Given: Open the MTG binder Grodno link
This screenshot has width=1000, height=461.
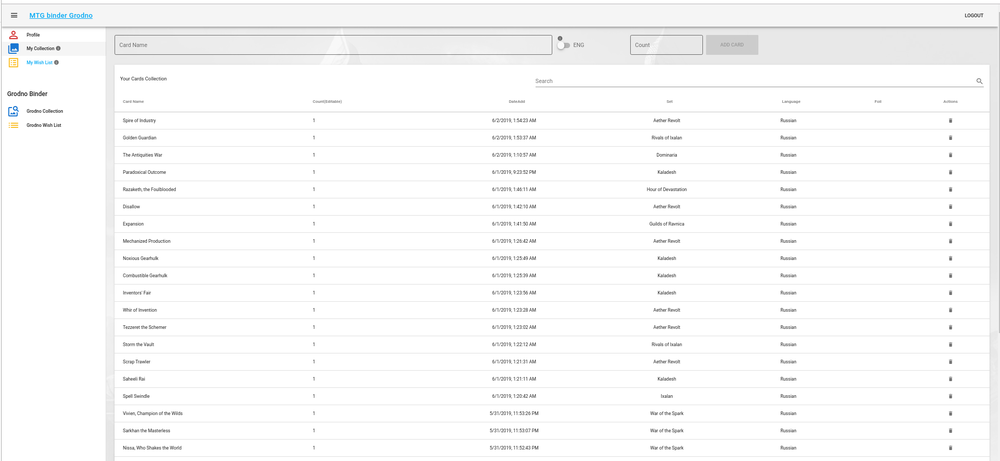Looking at the screenshot, I should pyautogui.click(x=61, y=15).
